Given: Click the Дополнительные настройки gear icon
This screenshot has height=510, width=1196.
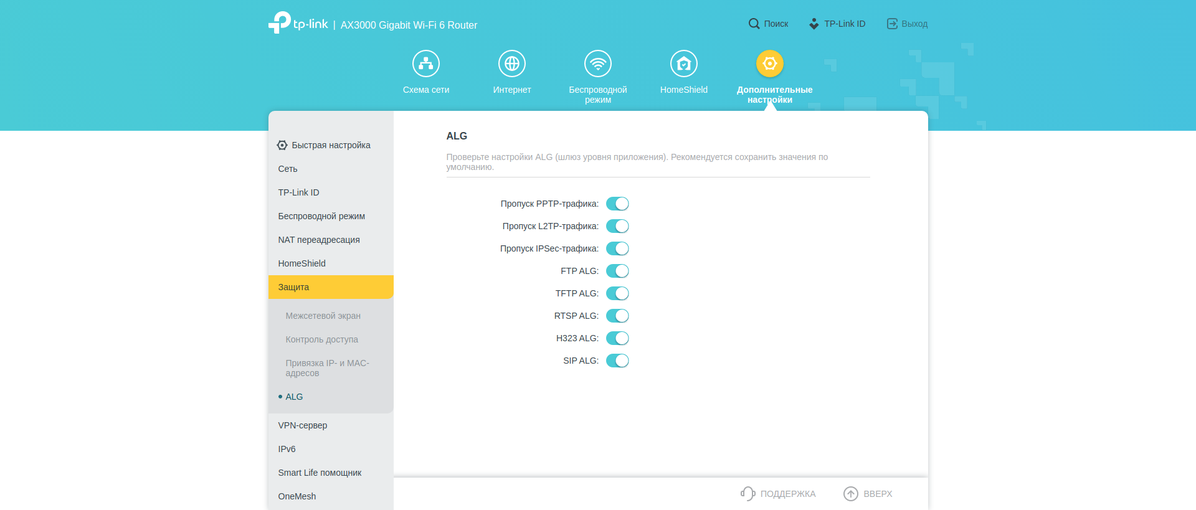Looking at the screenshot, I should [769, 64].
